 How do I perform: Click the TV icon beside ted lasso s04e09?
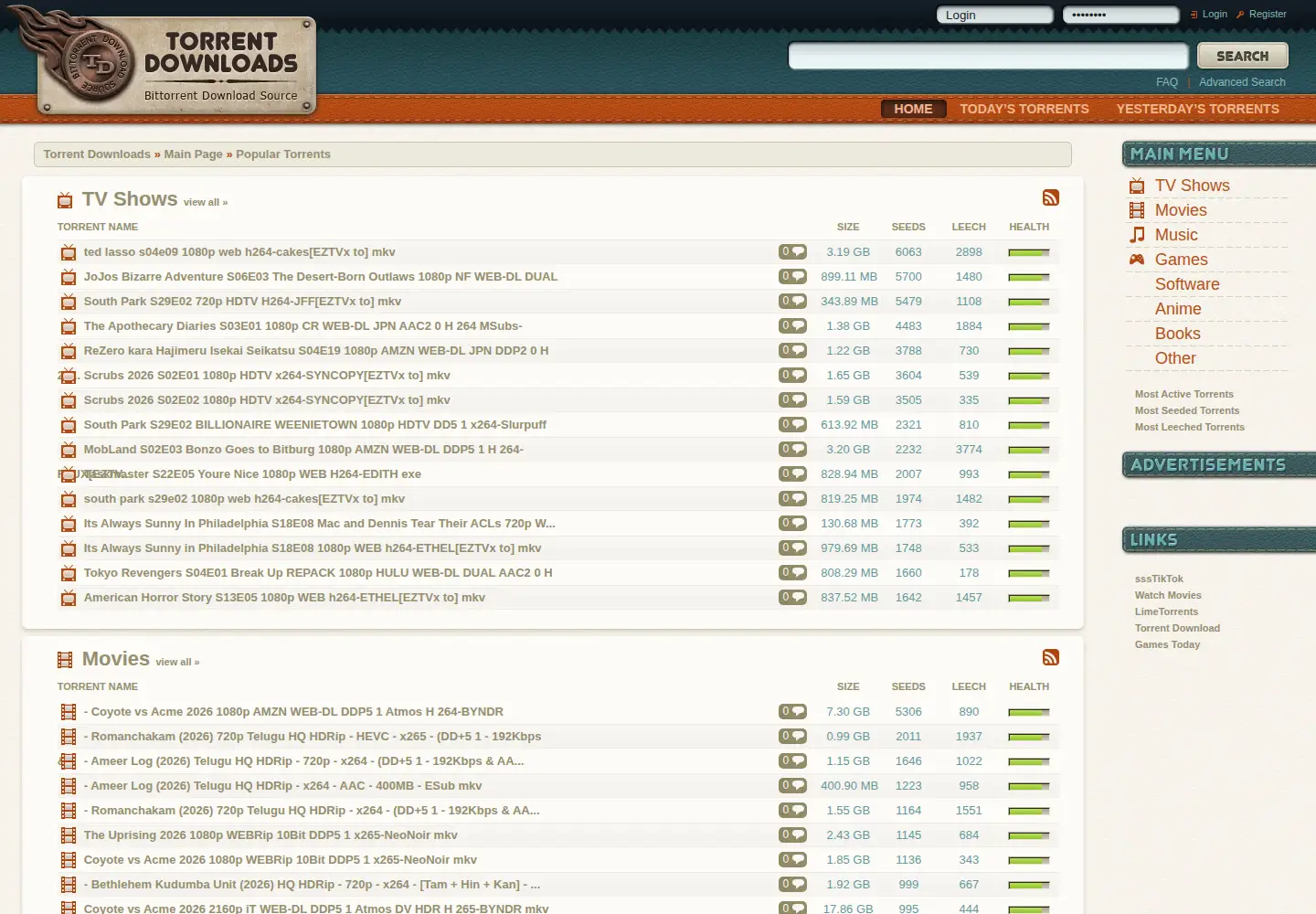[x=69, y=252]
